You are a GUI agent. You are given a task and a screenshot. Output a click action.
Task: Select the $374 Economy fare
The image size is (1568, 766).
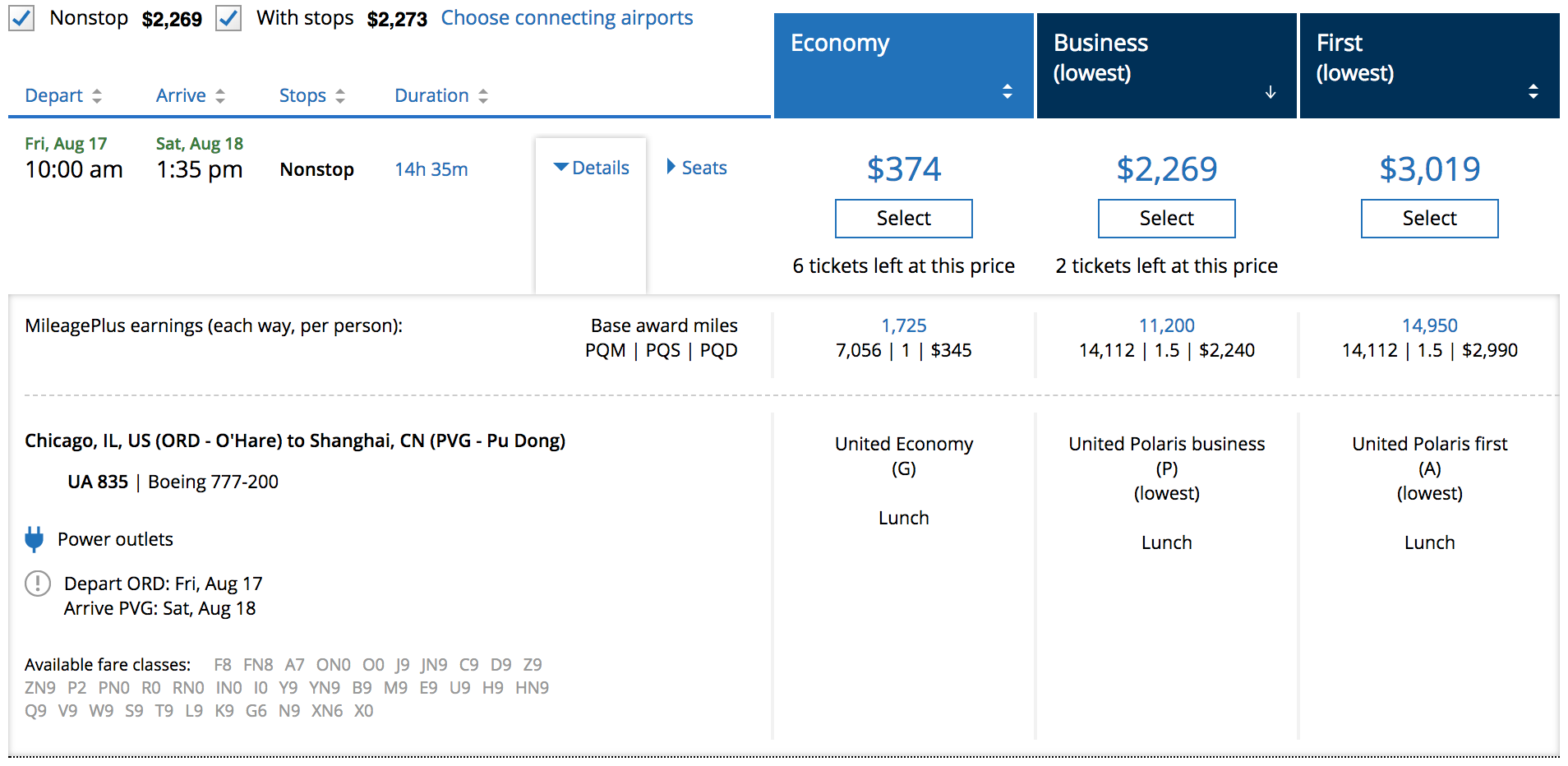[903, 219]
